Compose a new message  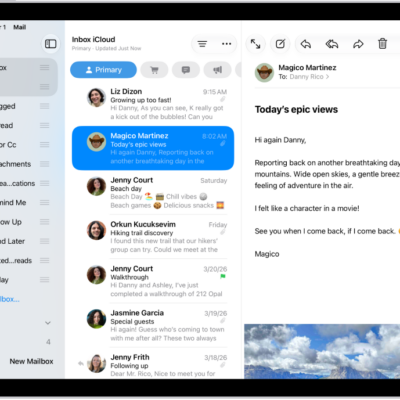click(280, 44)
